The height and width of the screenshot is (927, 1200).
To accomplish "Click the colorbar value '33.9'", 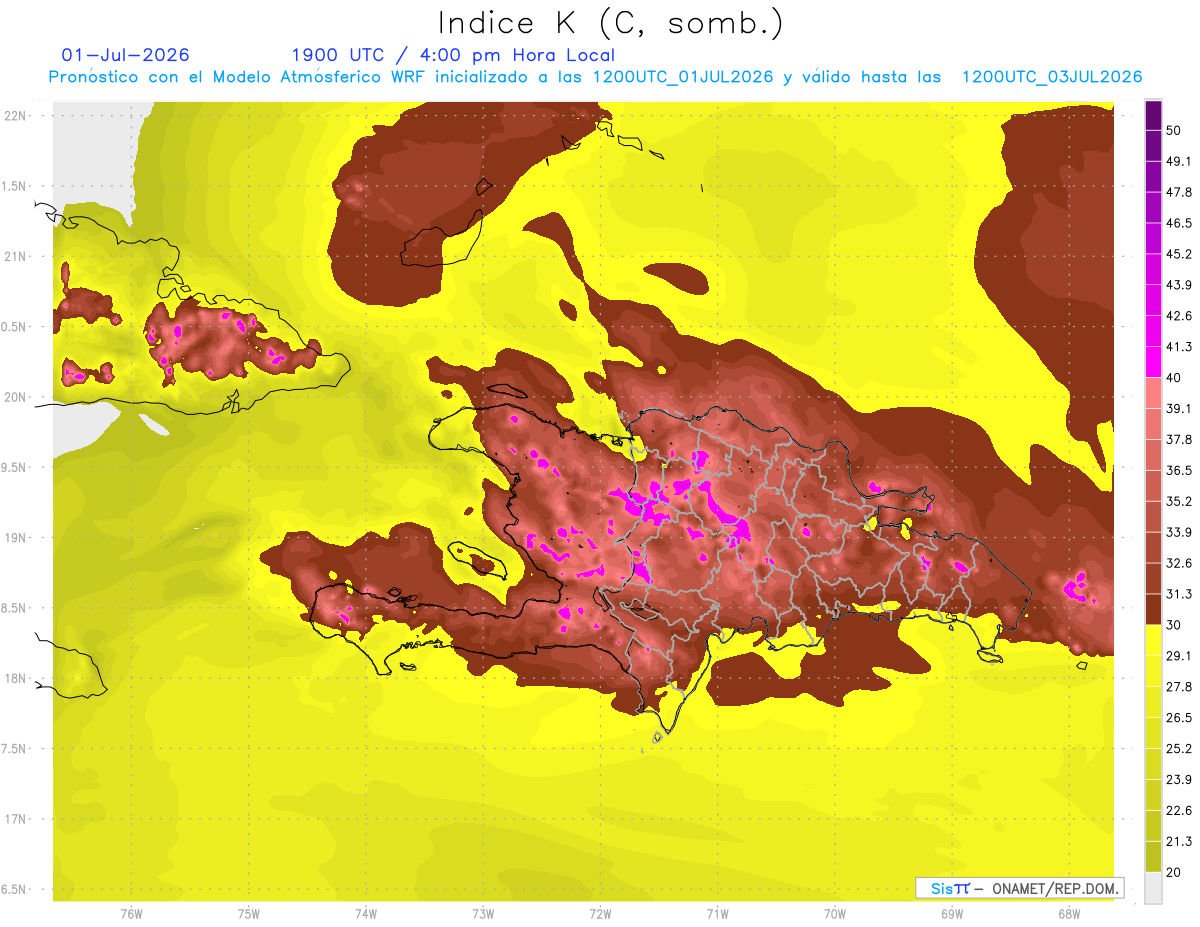I will [x=1179, y=532].
